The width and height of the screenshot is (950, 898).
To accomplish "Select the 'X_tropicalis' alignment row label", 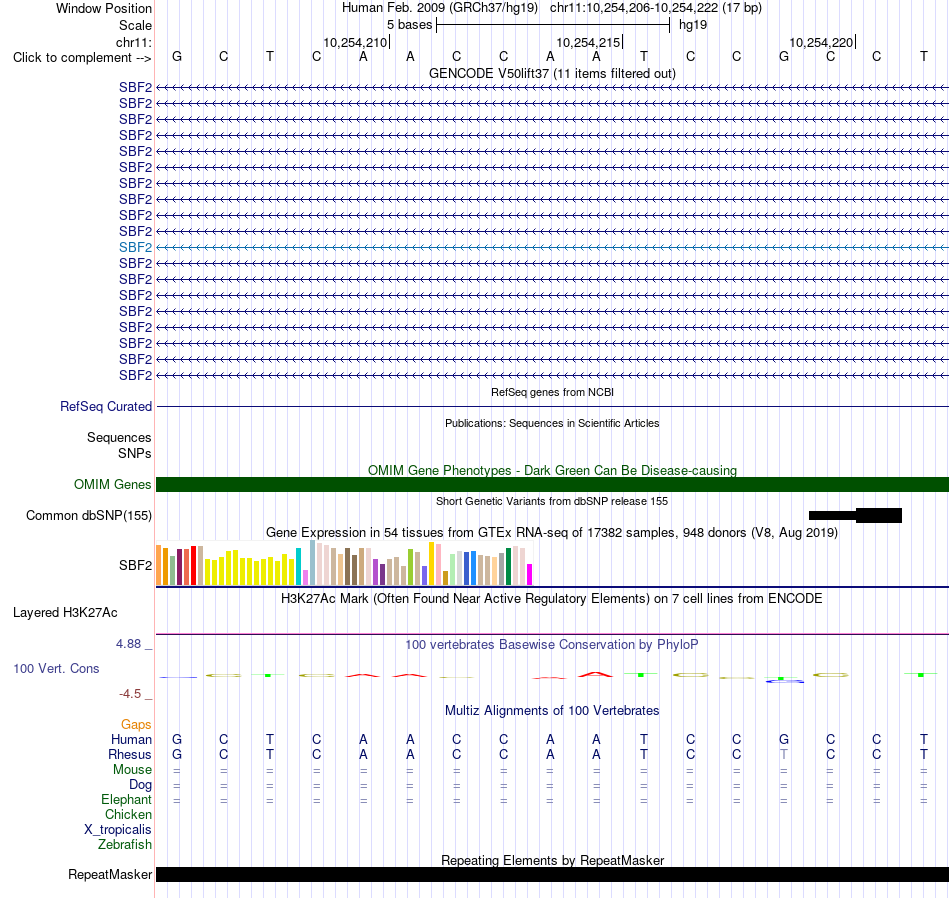I will [x=118, y=830].
